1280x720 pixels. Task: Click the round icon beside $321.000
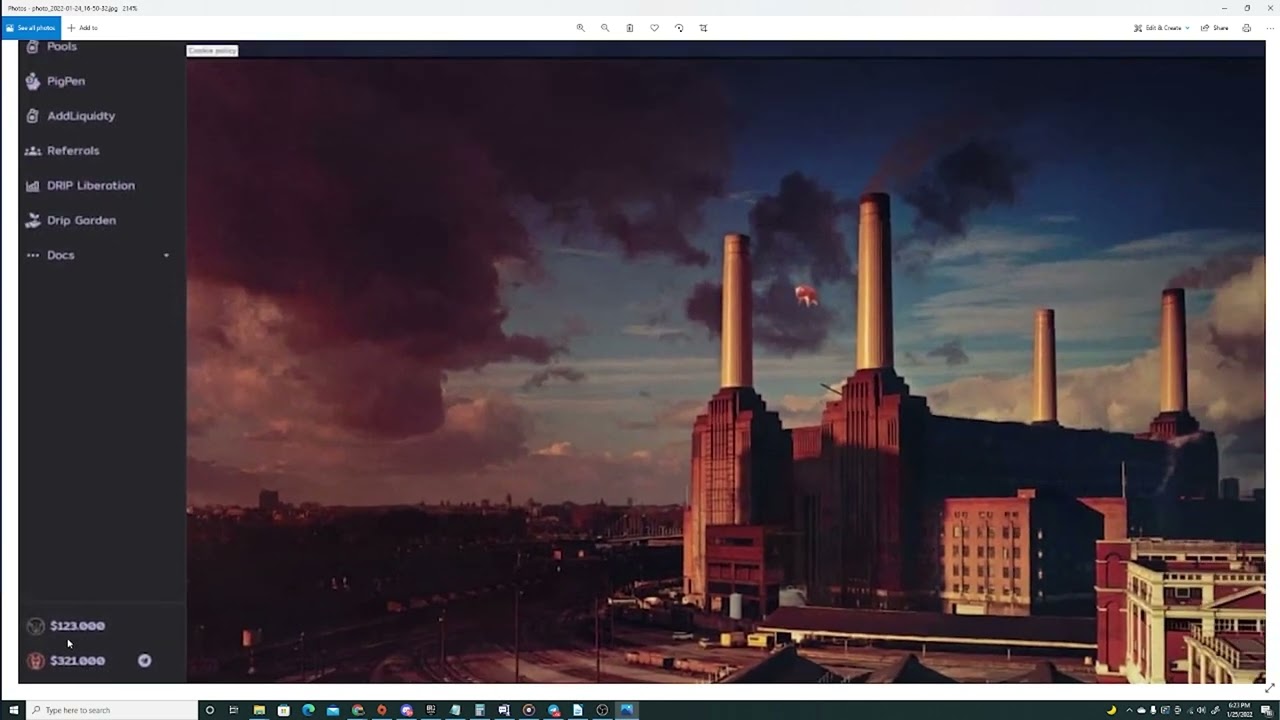click(x=145, y=661)
